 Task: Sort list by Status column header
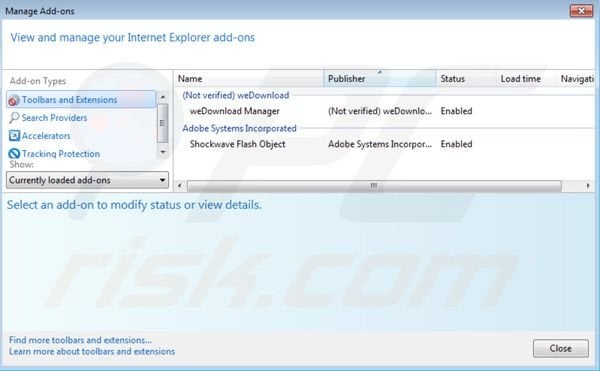click(466, 79)
